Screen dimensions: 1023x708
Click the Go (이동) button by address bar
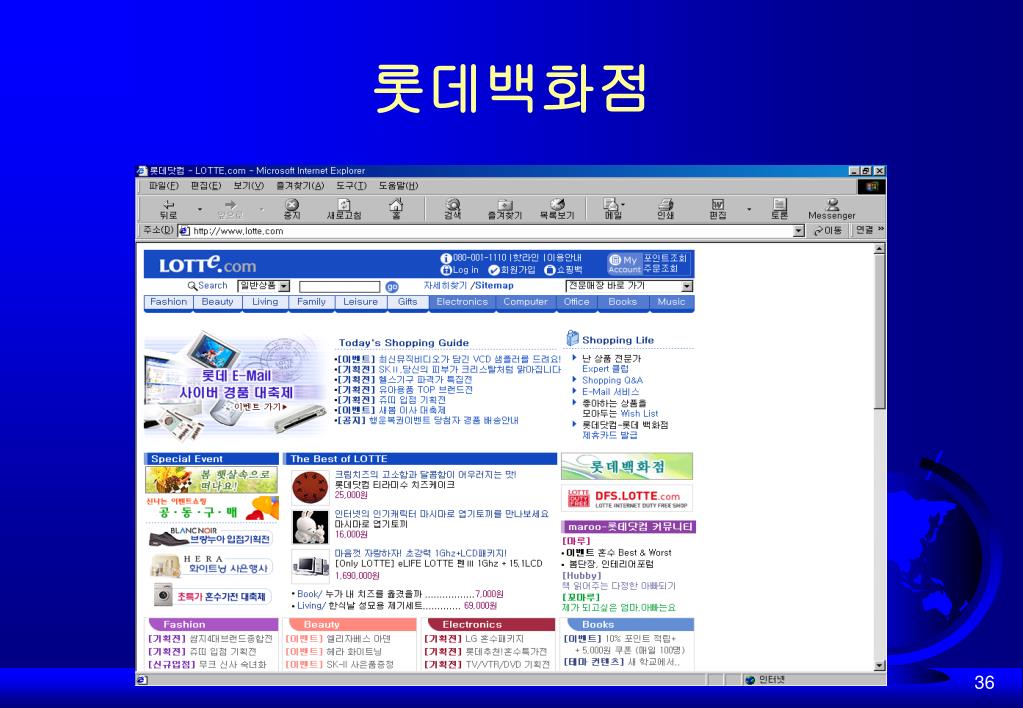click(x=828, y=230)
